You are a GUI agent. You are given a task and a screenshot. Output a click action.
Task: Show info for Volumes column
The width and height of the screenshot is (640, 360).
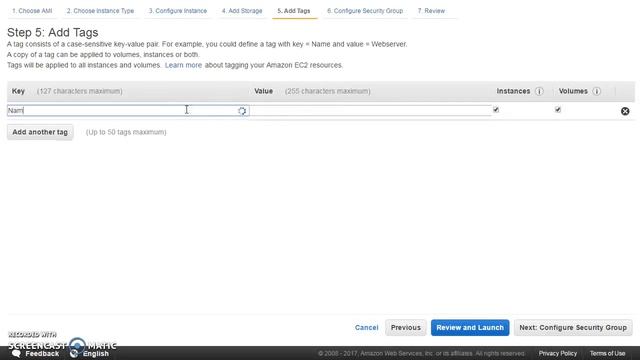(x=596, y=91)
